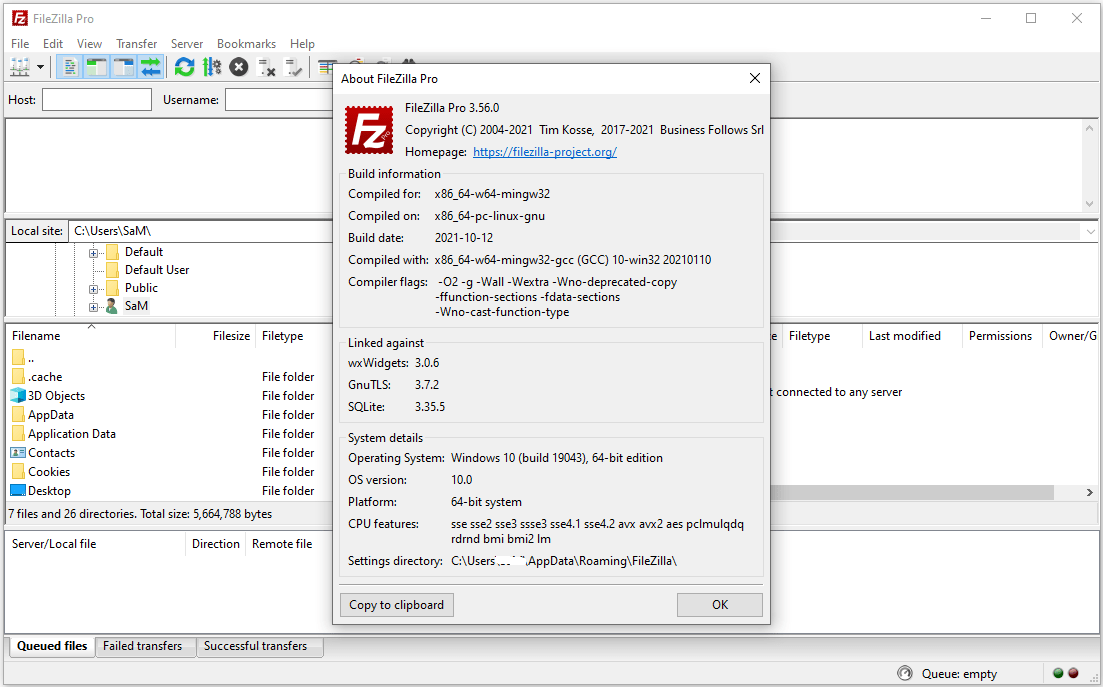Open the Site Manager dropdown arrow
Viewport: 1103px width, 687px height.
point(40,68)
